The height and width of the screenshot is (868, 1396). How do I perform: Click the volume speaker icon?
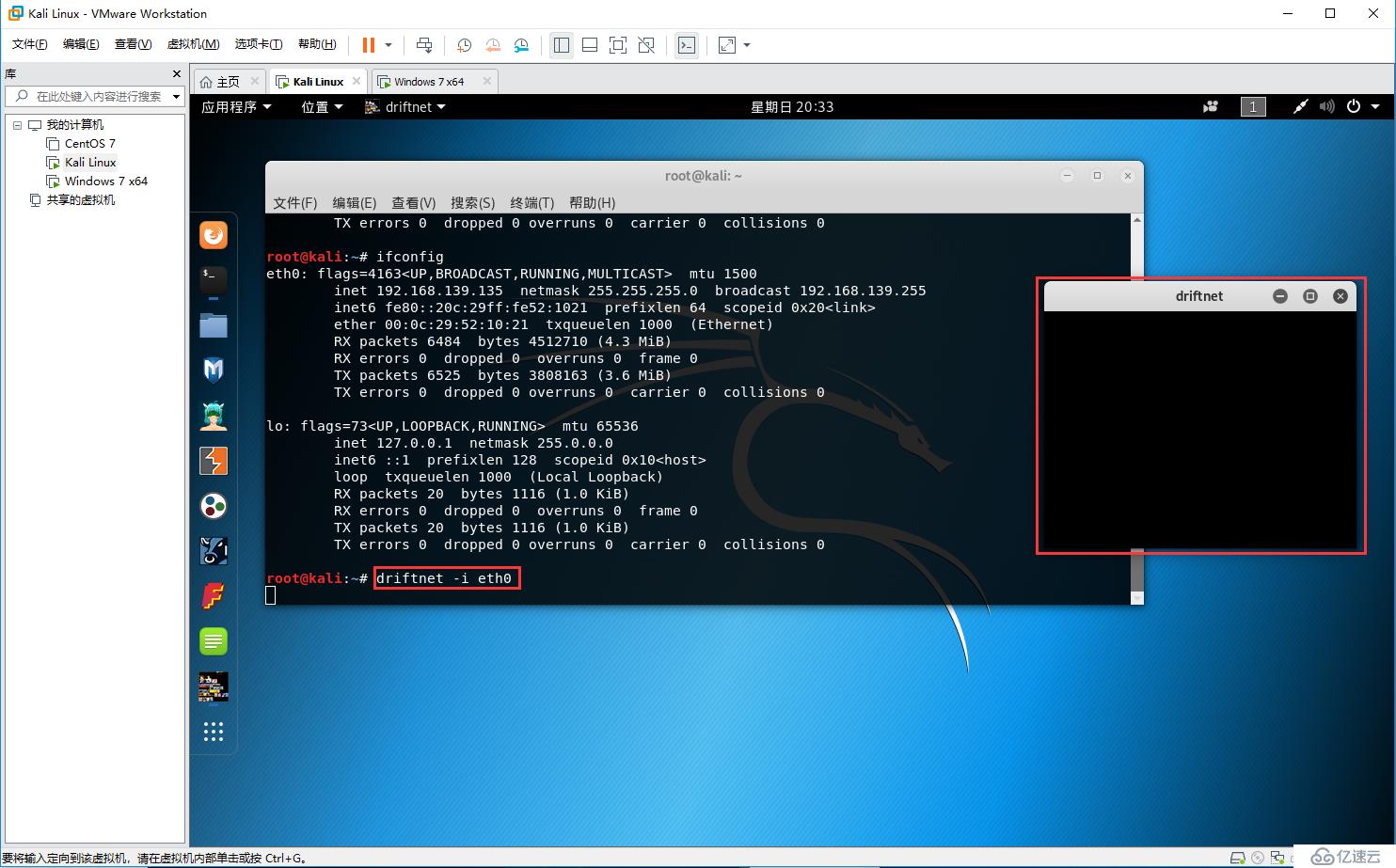(1326, 107)
